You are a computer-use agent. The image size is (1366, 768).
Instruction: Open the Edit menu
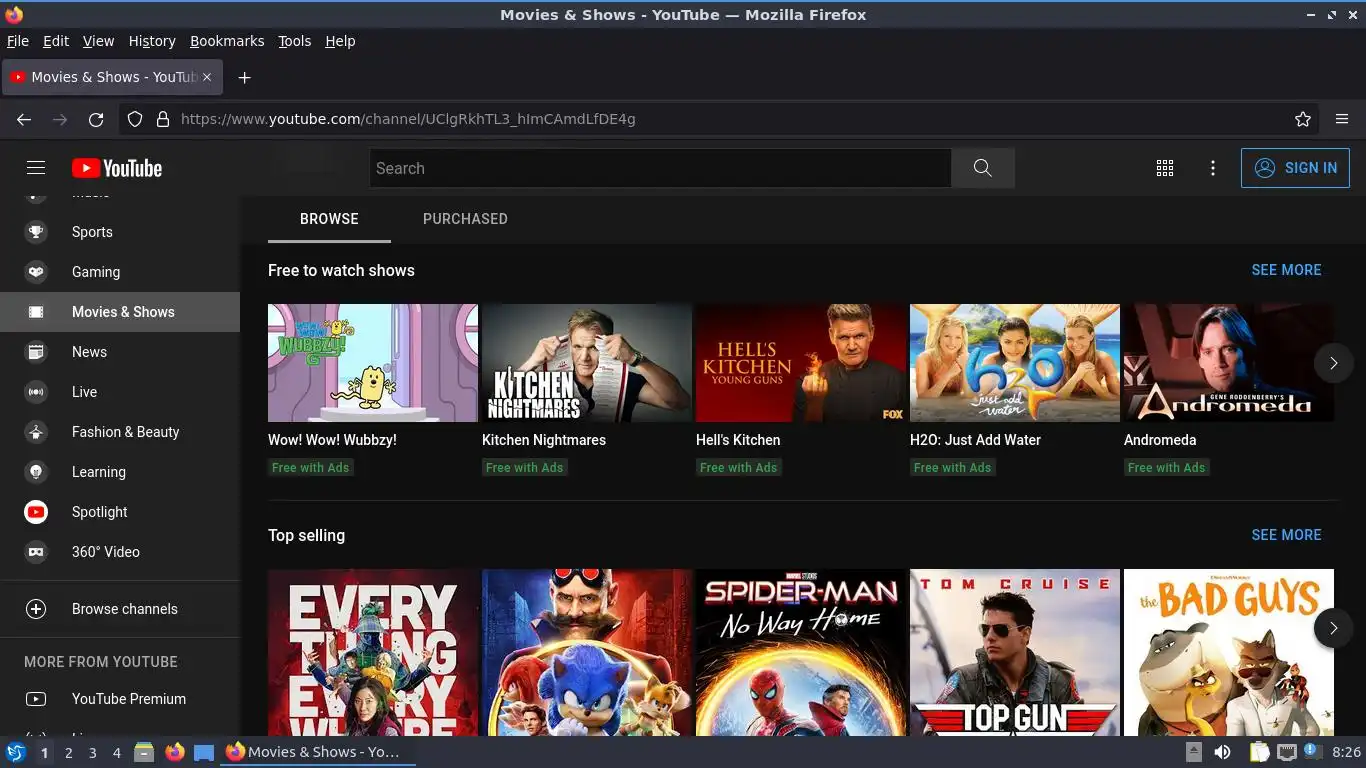point(56,41)
